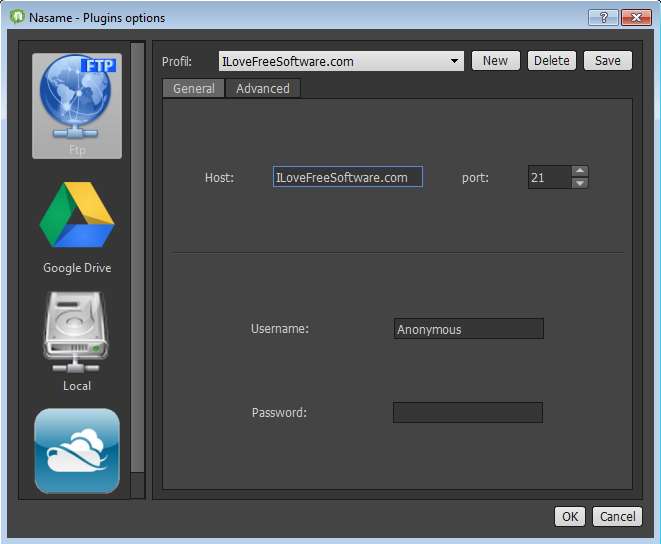Focus the Password field
661x544 pixels.
coord(468,412)
